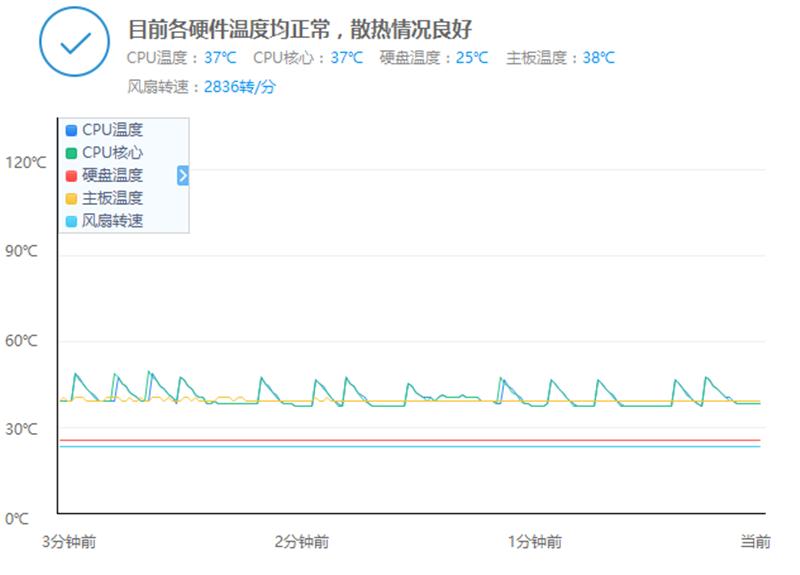Hide the 主板温度 series via its legend label
Viewport: 800px width, 575px height.
[112, 198]
